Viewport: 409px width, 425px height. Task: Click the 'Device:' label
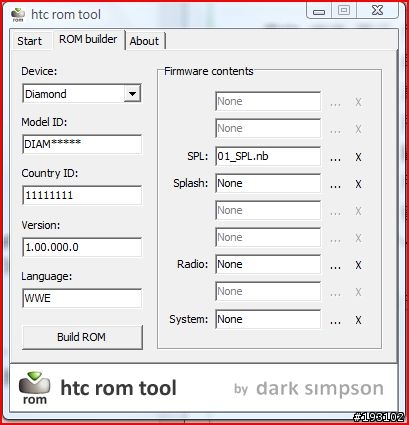39,71
